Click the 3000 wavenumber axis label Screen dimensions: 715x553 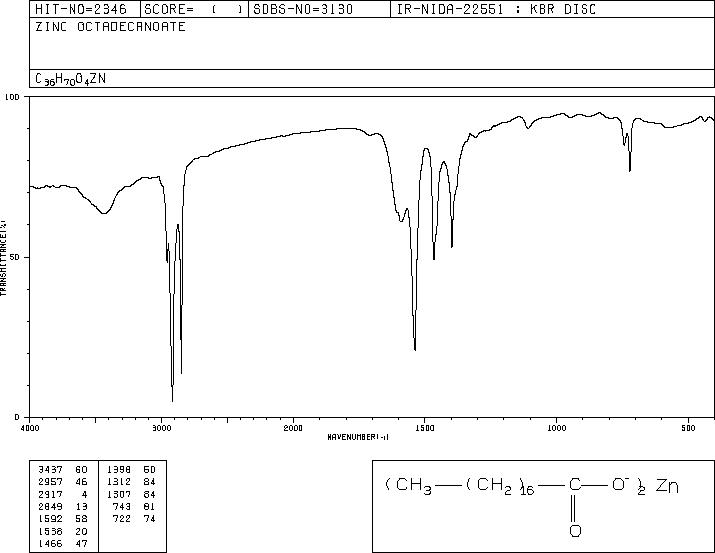point(161,428)
